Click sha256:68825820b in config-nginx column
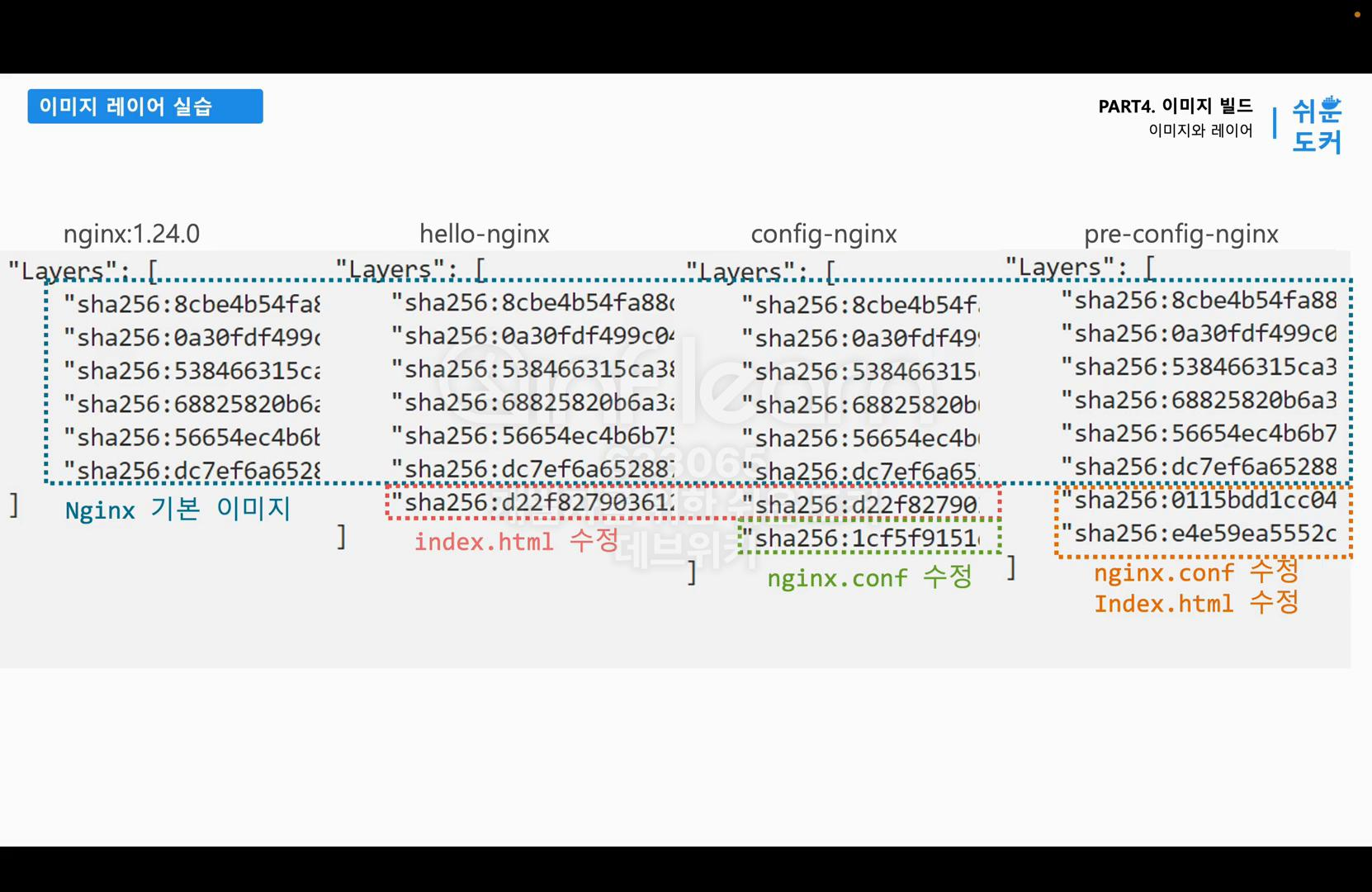The height and width of the screenshot is (892, 1372). coord(861,405)
